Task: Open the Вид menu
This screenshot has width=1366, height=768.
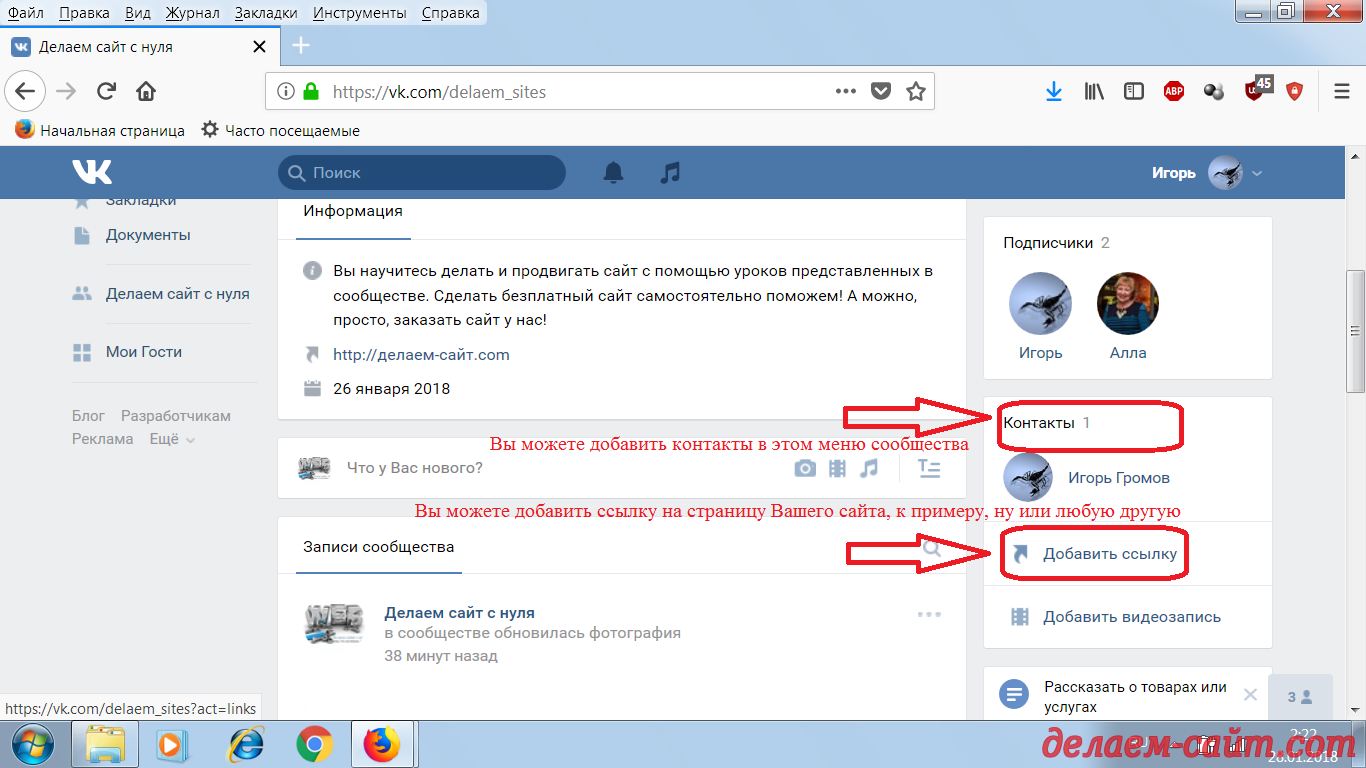Action: click(x=138, y=13)
